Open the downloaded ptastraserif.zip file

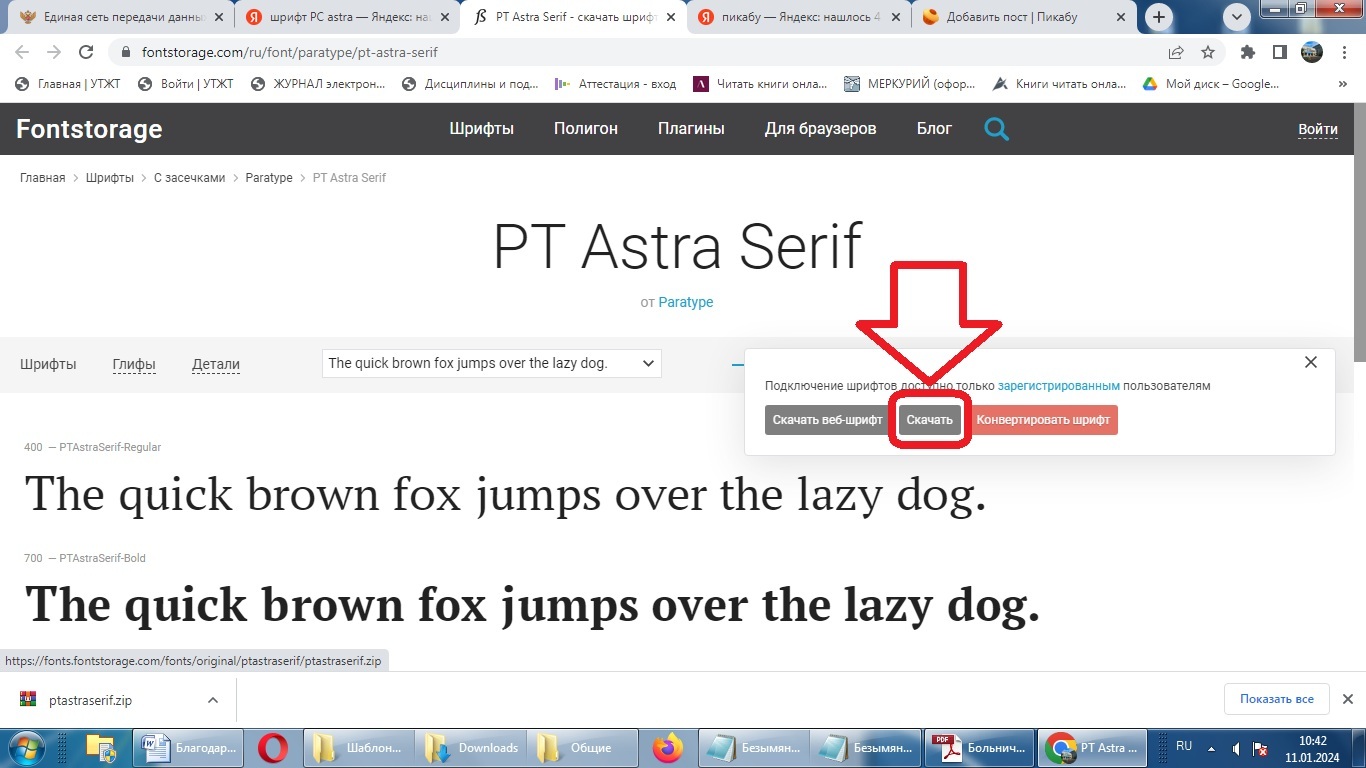click(90, 700)
